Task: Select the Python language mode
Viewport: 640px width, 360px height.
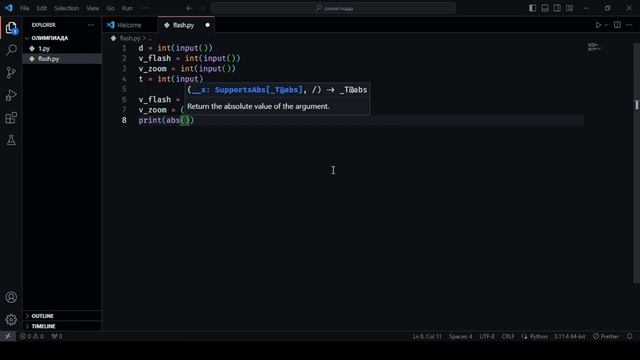Action: click(x=538, y=336)
